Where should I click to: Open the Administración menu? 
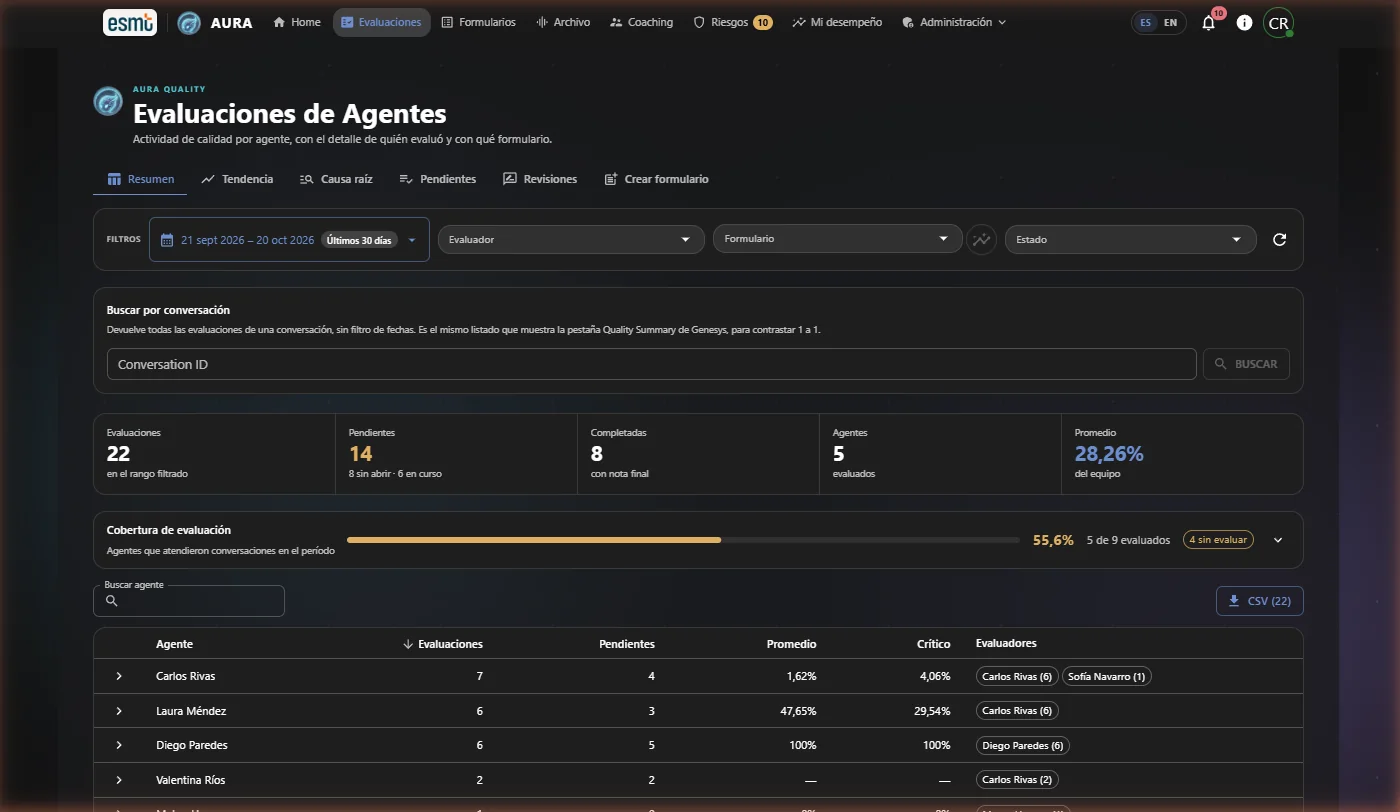tap(954, 22)
